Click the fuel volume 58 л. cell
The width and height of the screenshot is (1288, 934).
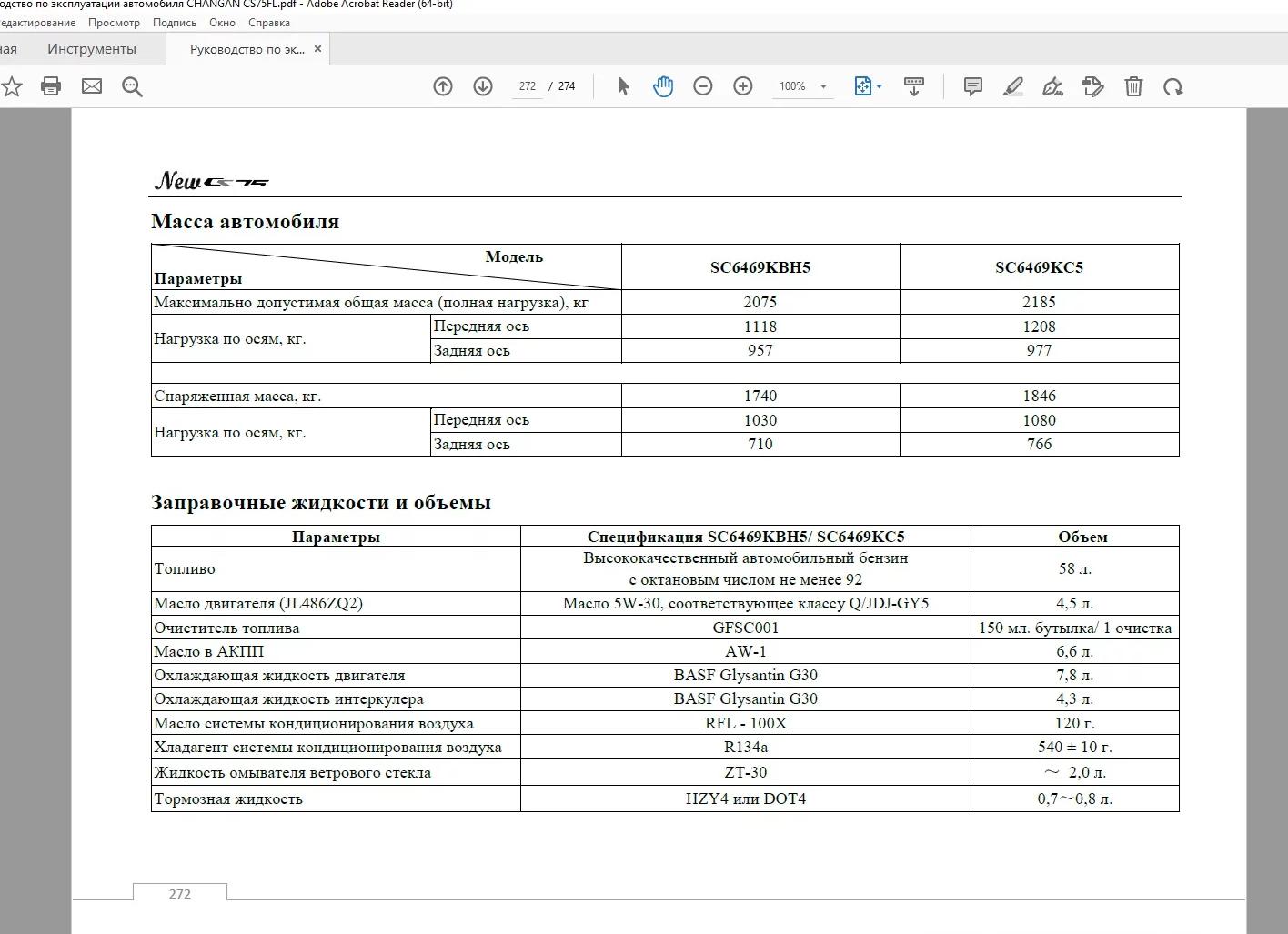pyautogui.click(x=1075, y=569)
